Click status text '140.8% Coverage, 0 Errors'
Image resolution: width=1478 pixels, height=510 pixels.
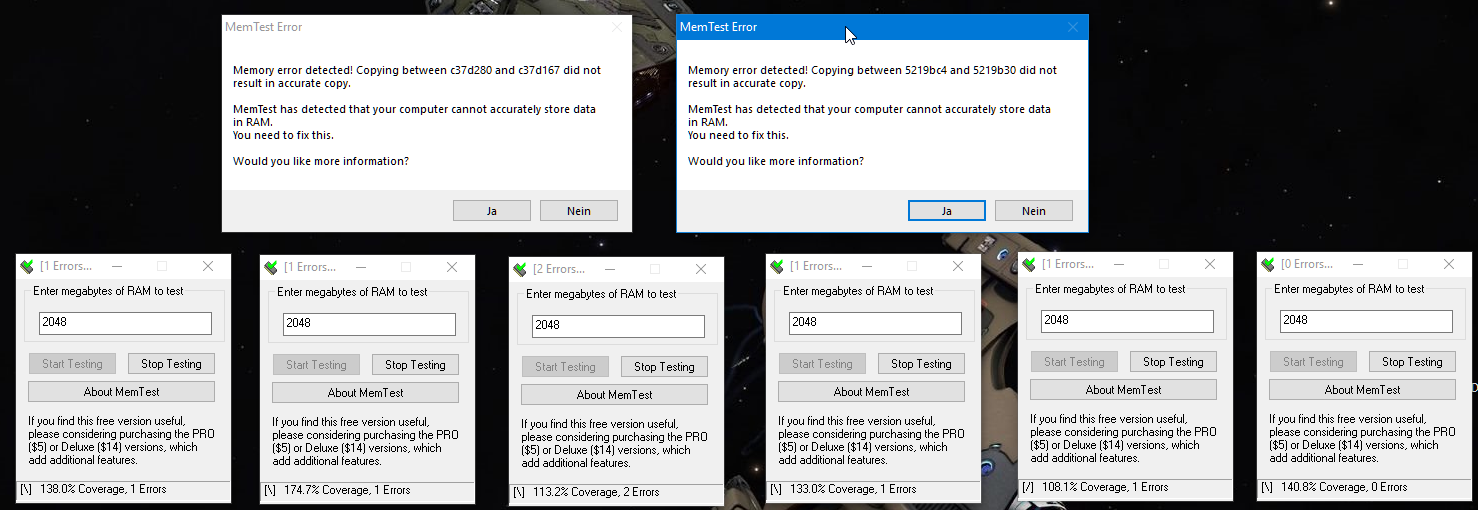(x=1344, y=488)
